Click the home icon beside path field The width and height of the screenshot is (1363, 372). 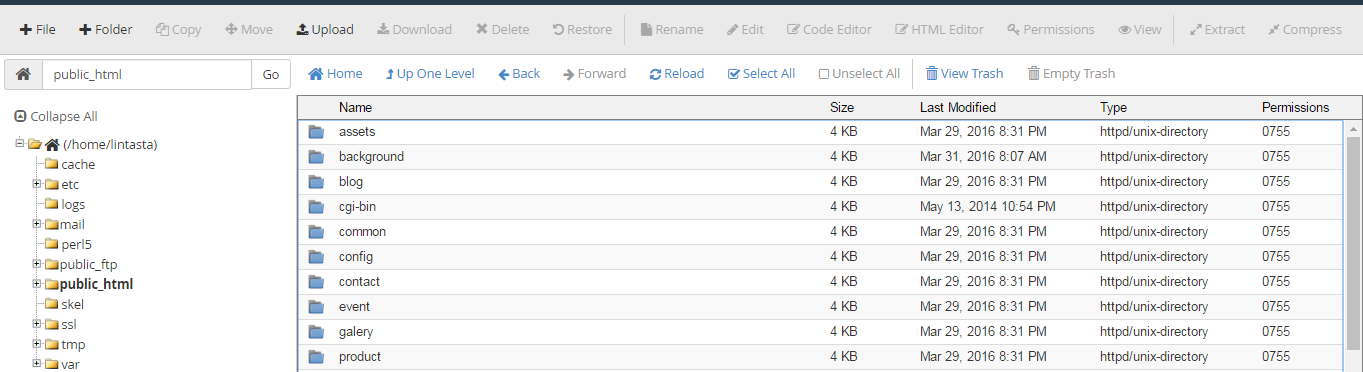[23, 75]
